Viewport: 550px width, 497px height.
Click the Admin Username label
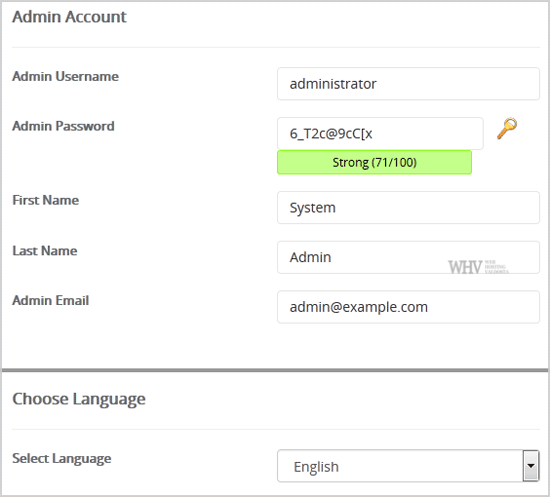click(x=66, y=76)
